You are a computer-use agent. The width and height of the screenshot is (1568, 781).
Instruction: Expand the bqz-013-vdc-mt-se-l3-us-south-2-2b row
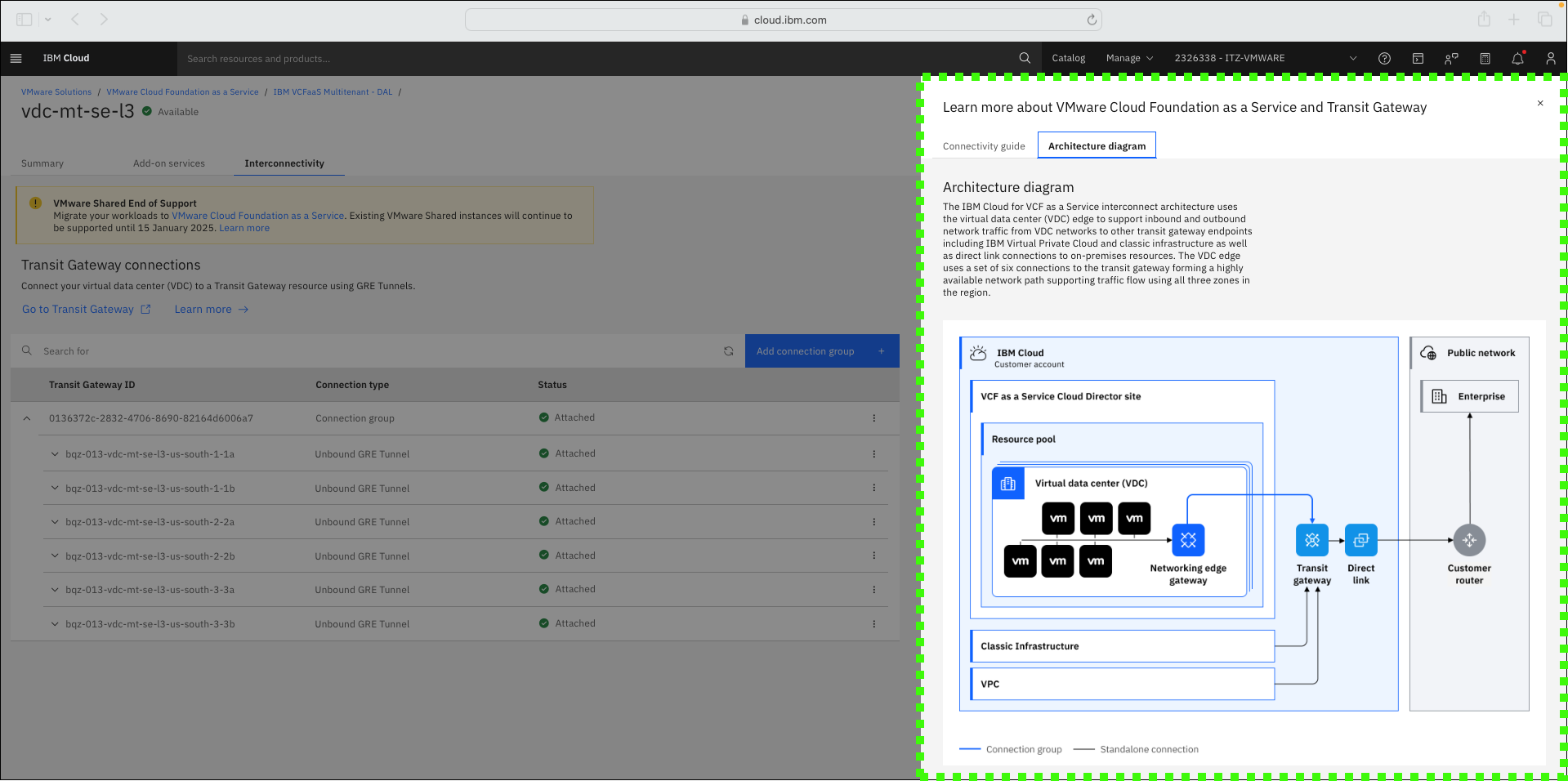pyautogui.click(x=55, y=556)
